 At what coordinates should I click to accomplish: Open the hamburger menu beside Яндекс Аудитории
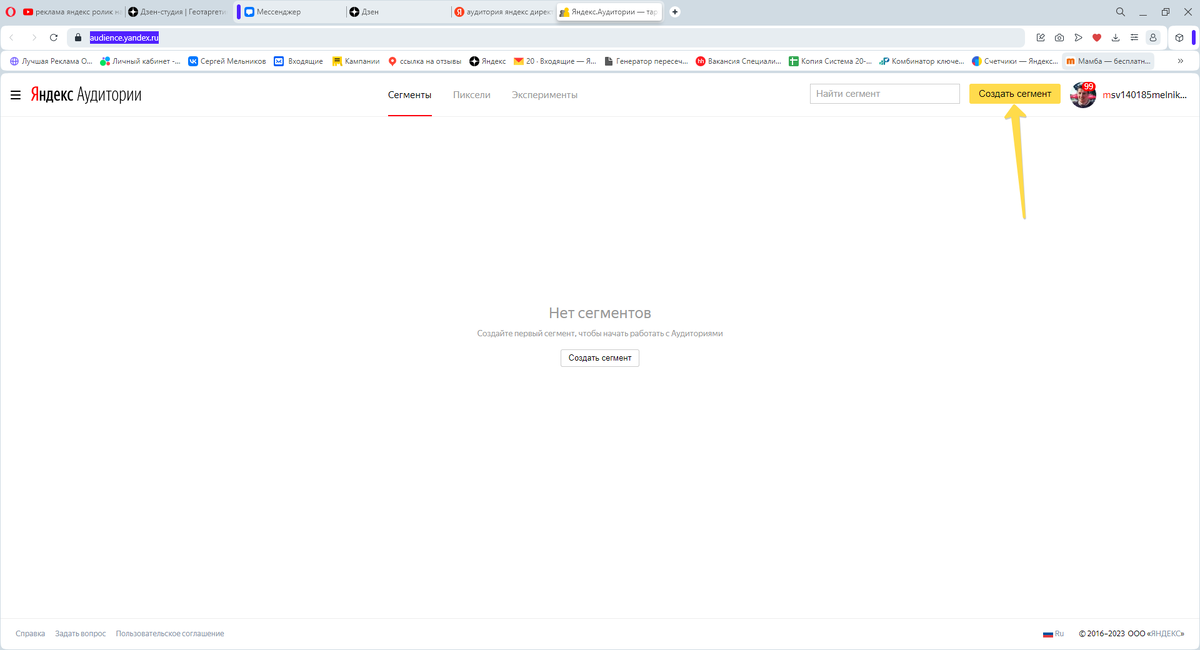click(x=15, y=95)
